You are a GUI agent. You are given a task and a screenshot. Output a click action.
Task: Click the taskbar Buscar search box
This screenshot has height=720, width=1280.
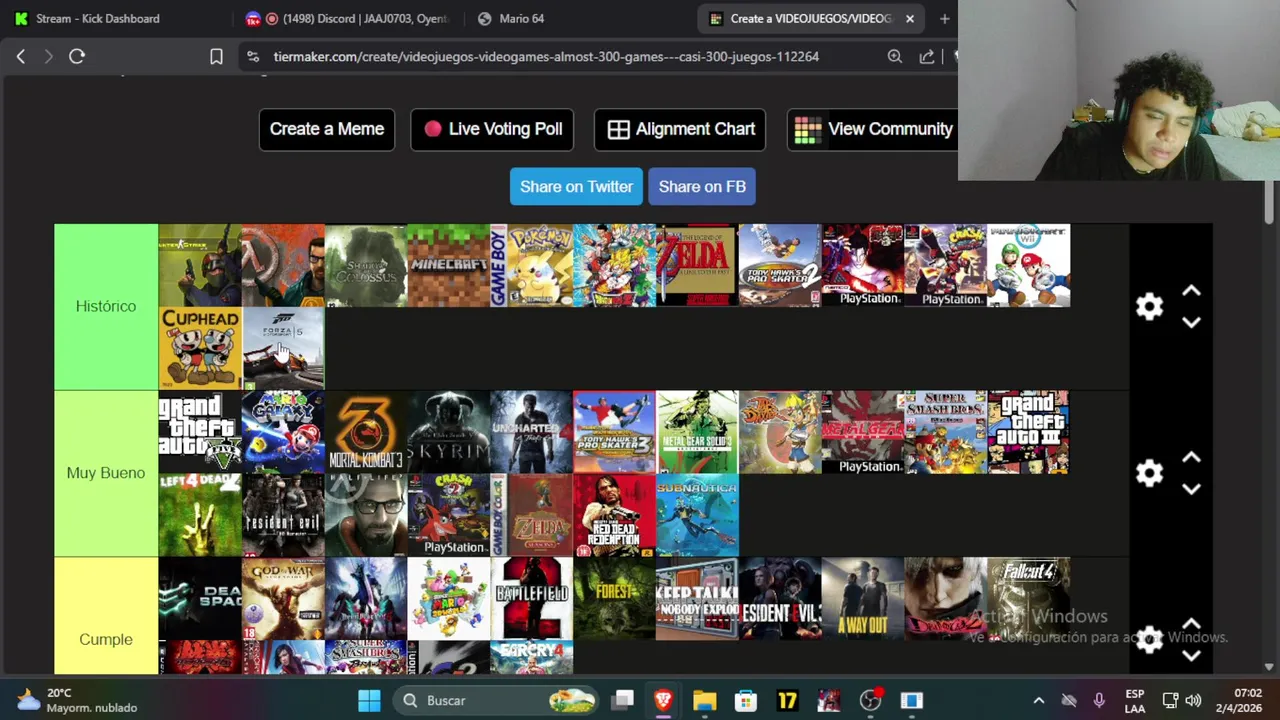pyautogui.click(x=496, y=701)
